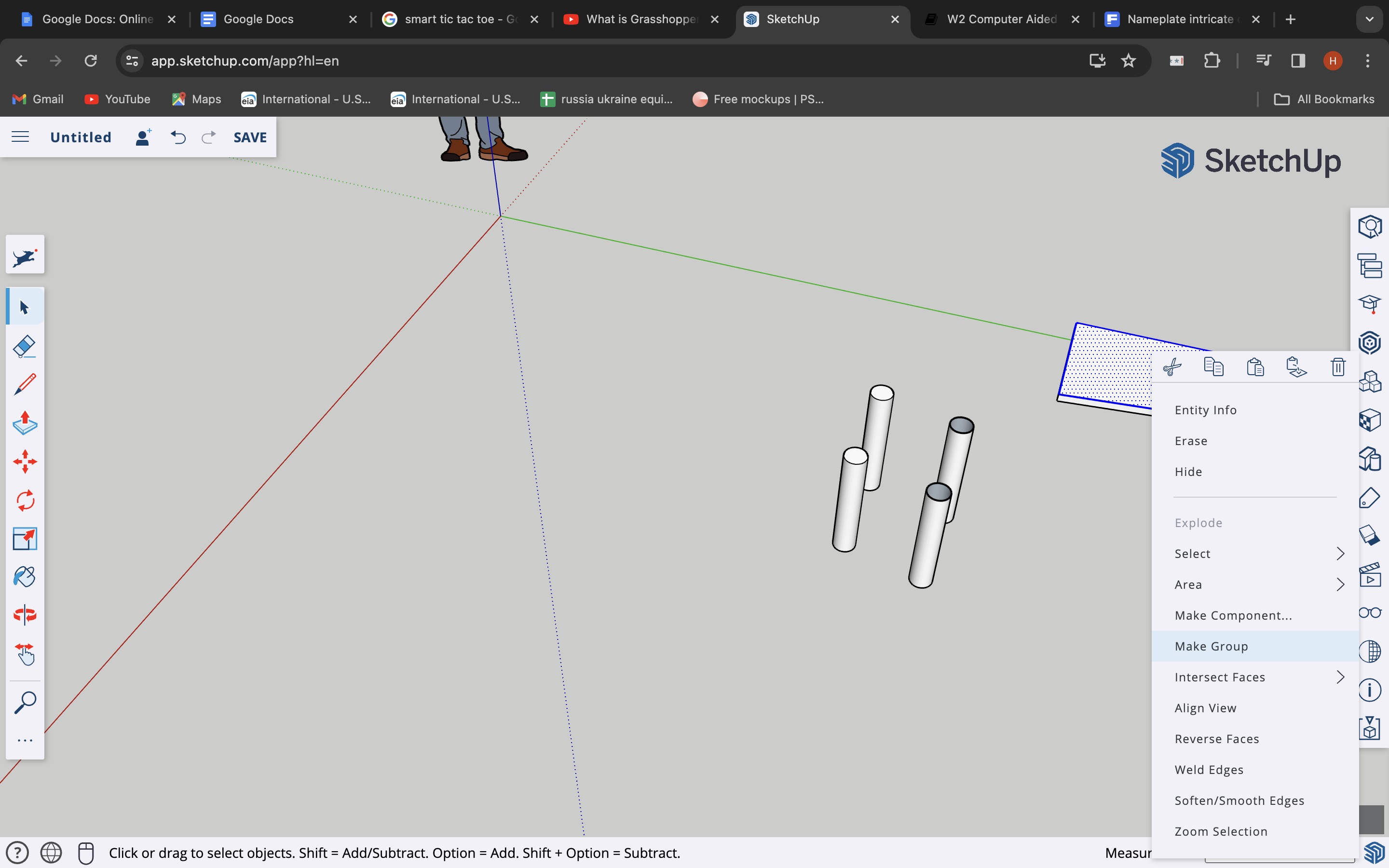
Task: Bookmark this page with the star
Action: click(1129, 60)
